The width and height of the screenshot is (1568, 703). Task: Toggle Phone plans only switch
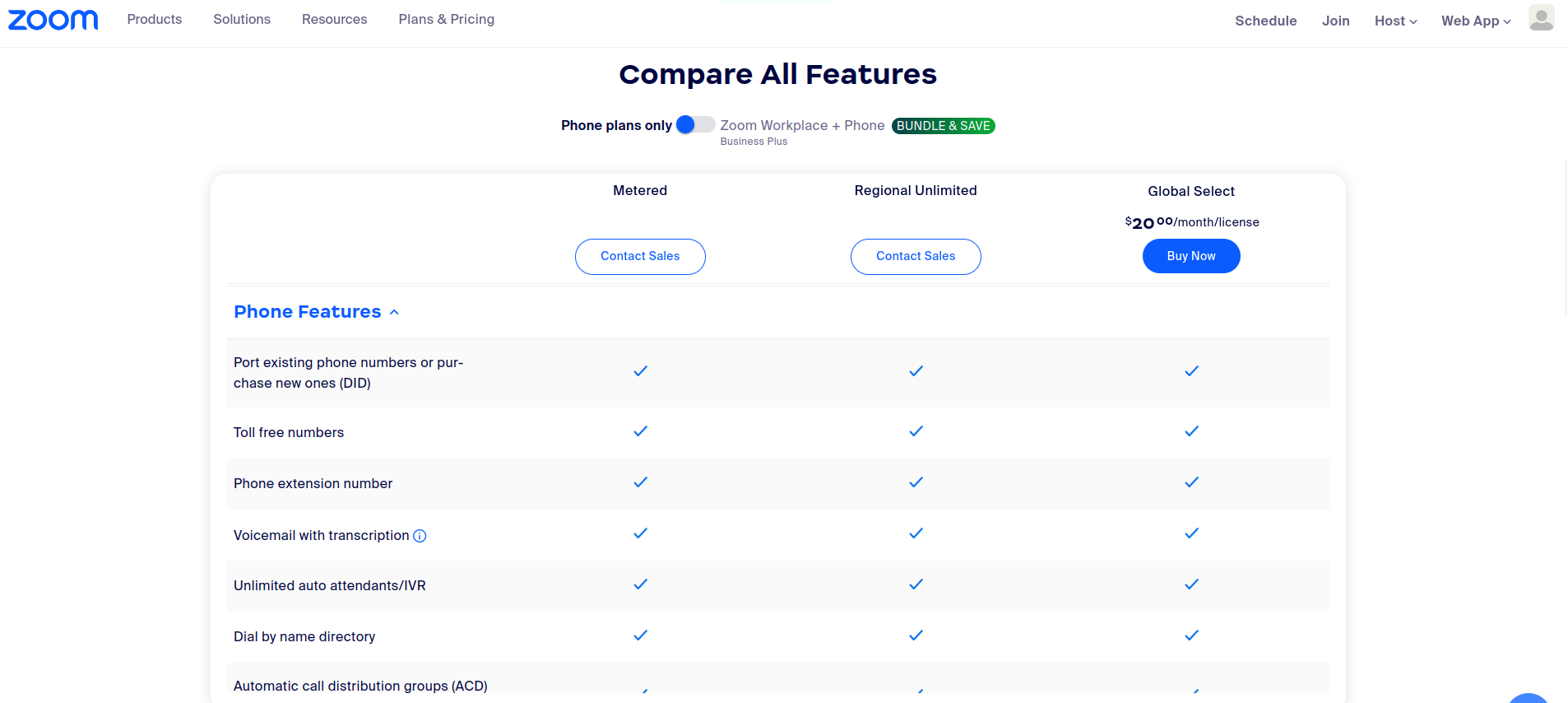point(695,125)
